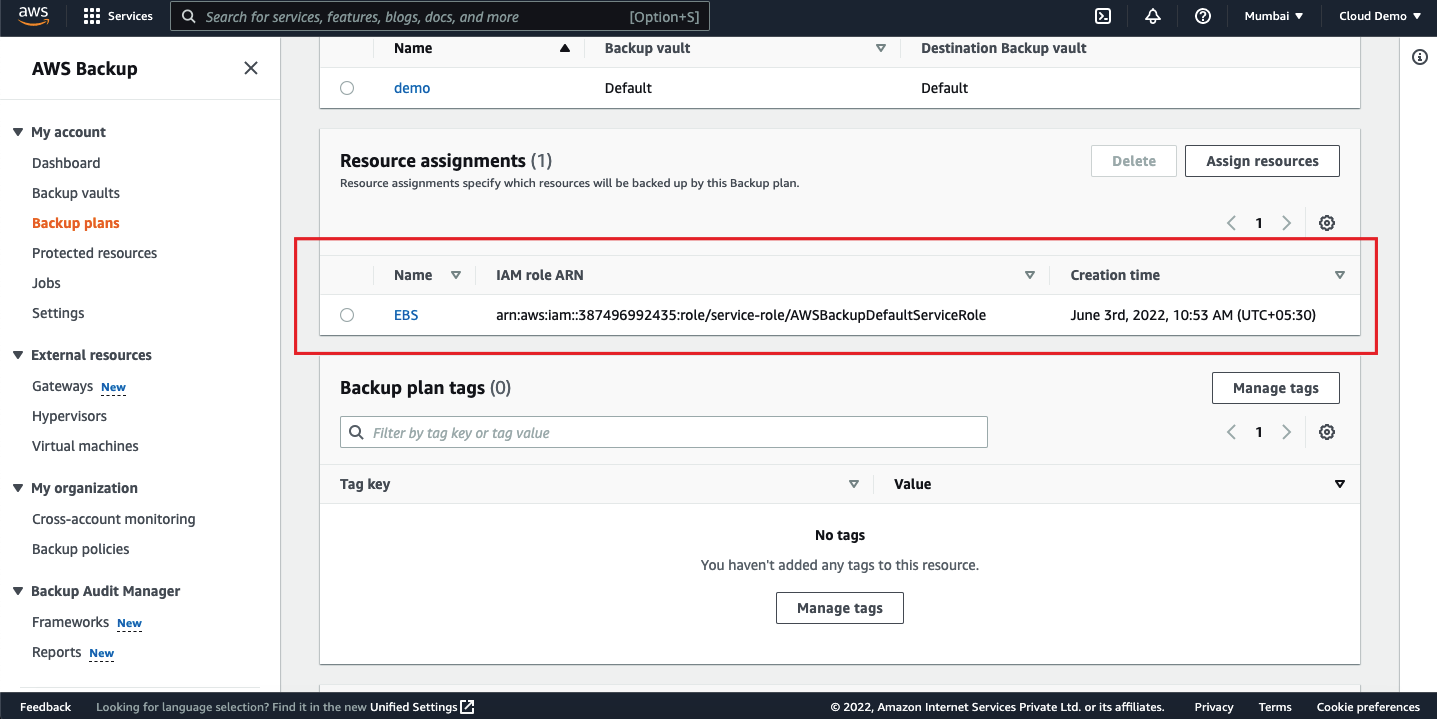
Task: Sort by Creation time column
Action: coord(1340,275)
